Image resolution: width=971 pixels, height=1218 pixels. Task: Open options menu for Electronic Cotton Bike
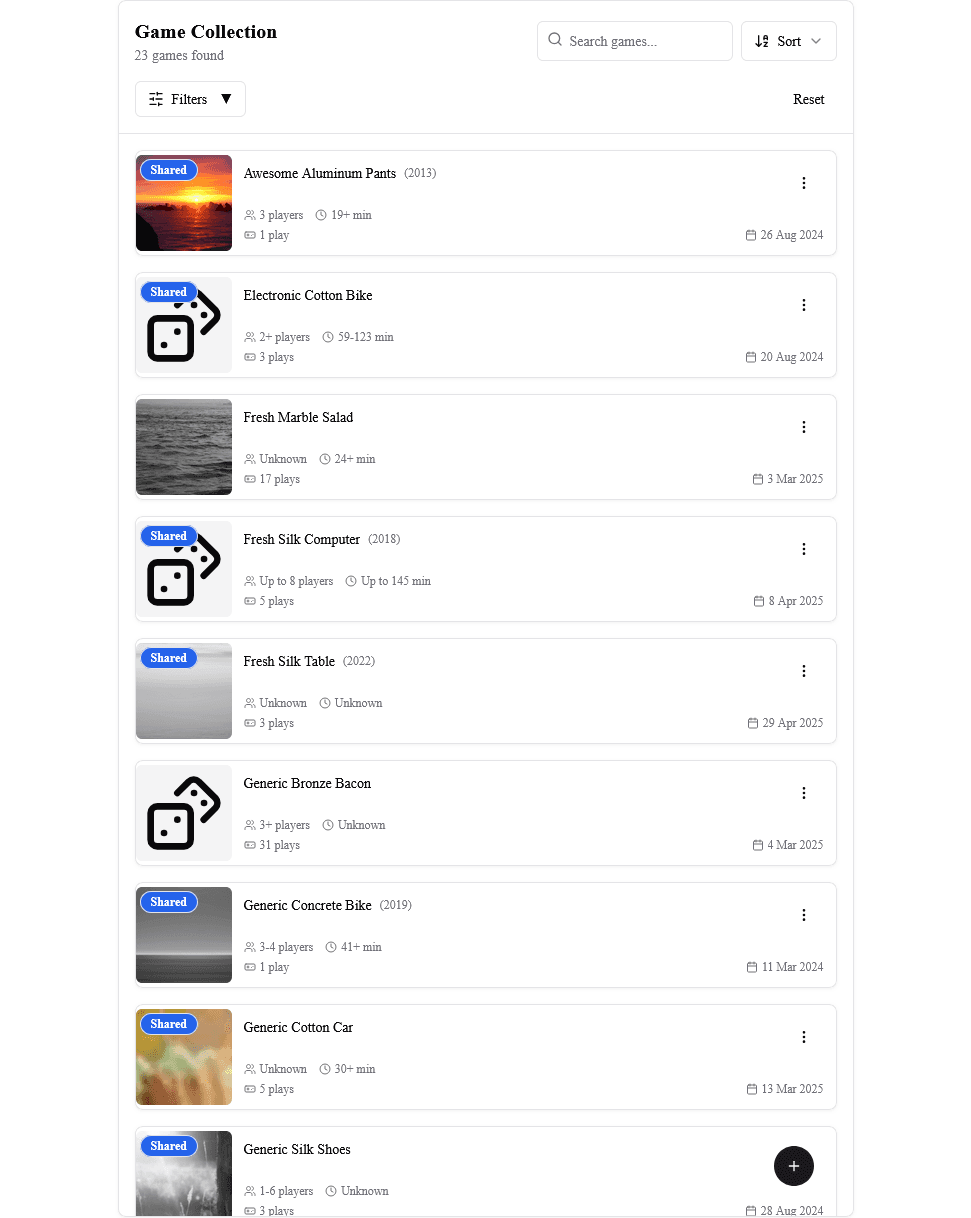(803, 305)
